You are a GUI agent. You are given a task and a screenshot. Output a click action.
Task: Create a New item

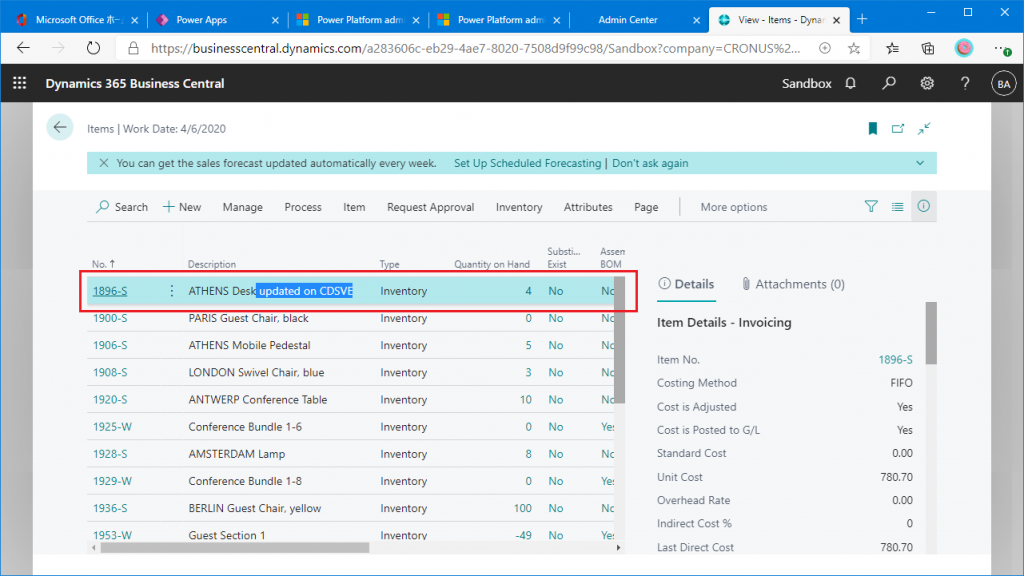pyautogui.click(x=182, y=207)
